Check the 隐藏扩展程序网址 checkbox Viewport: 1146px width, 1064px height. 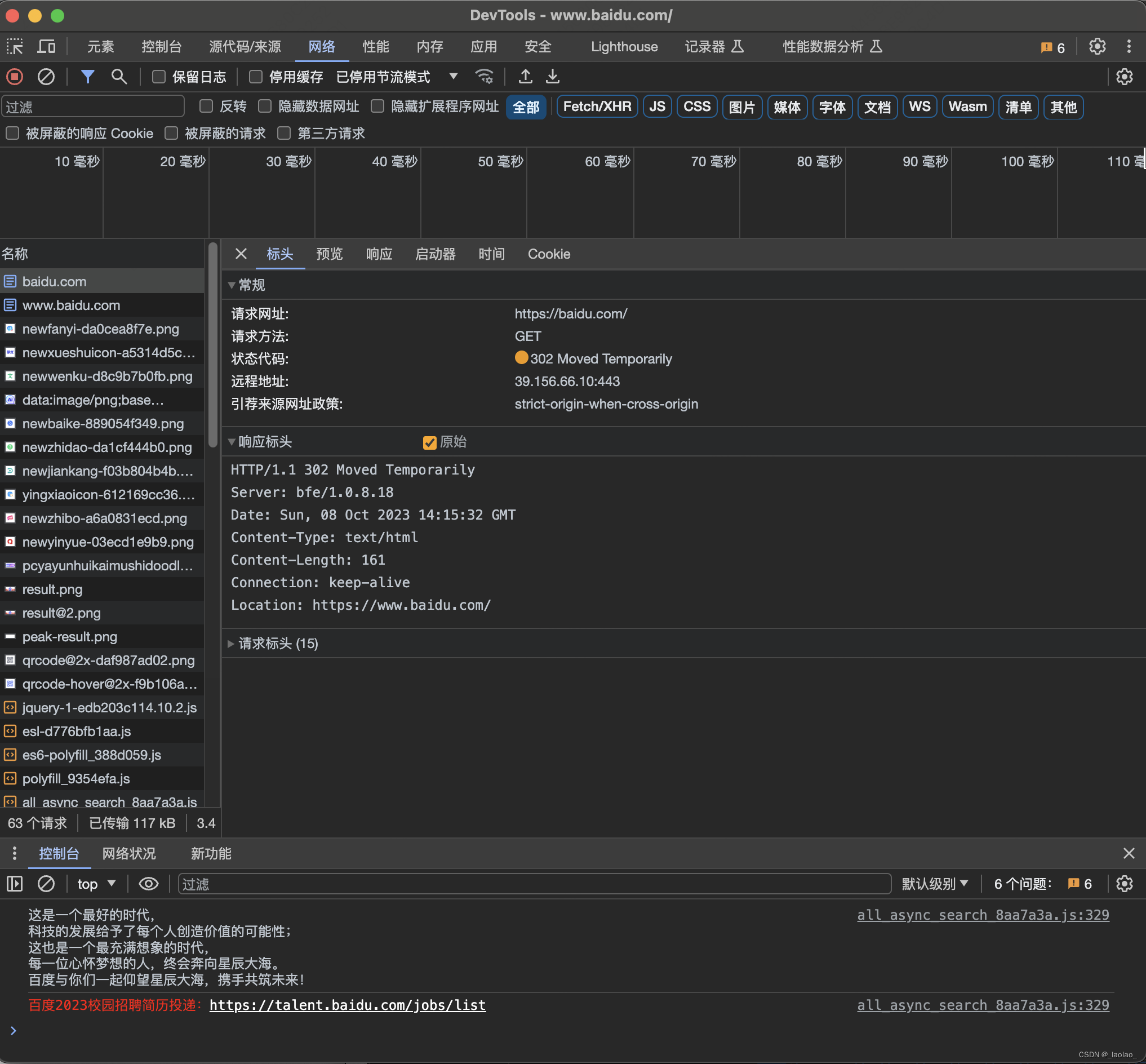pos(377,107)
